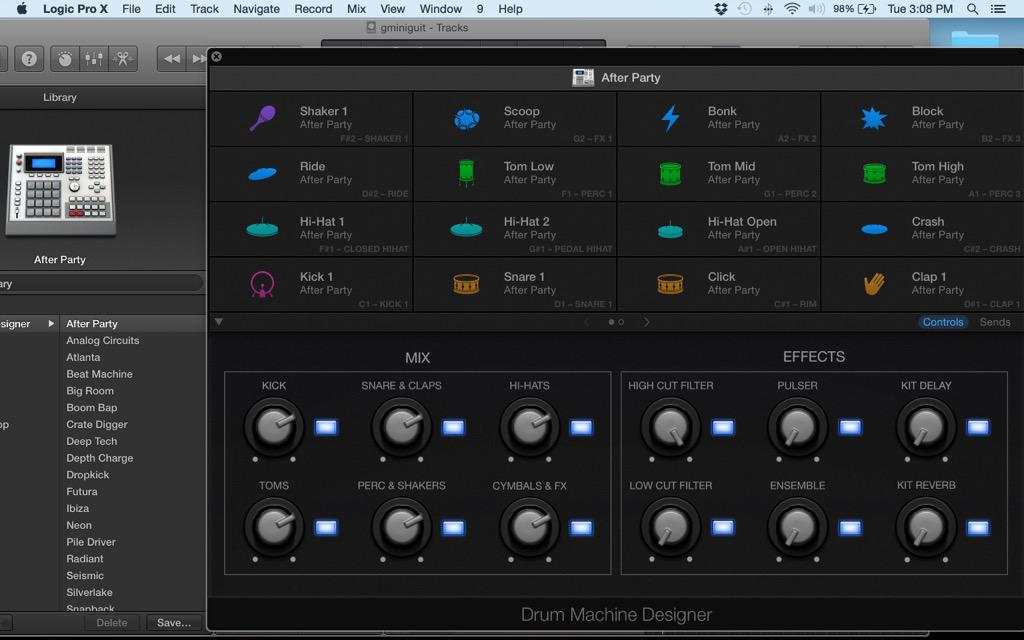
Task: Adjust the HIGH CUT FILTER knob
Action: [672, 426]
